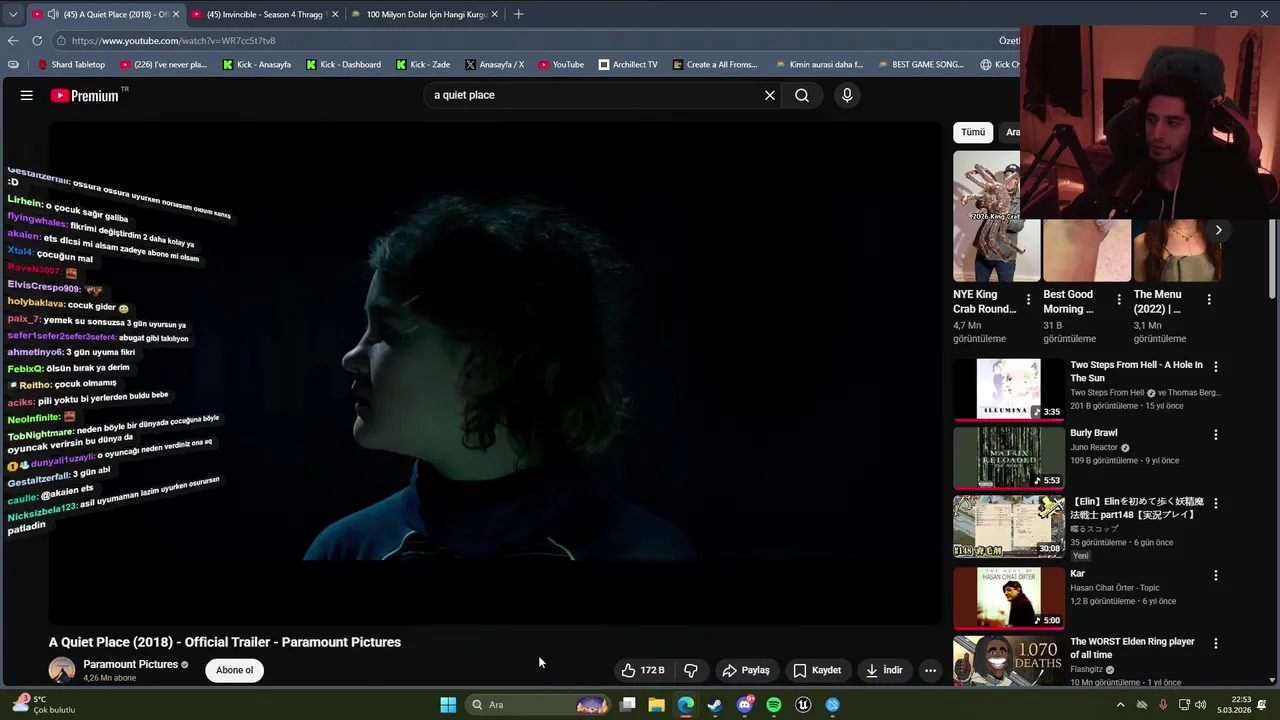Screen dimensions: 1280x720
Task: Open a new browser tab
Action: (x=518, y=14)
